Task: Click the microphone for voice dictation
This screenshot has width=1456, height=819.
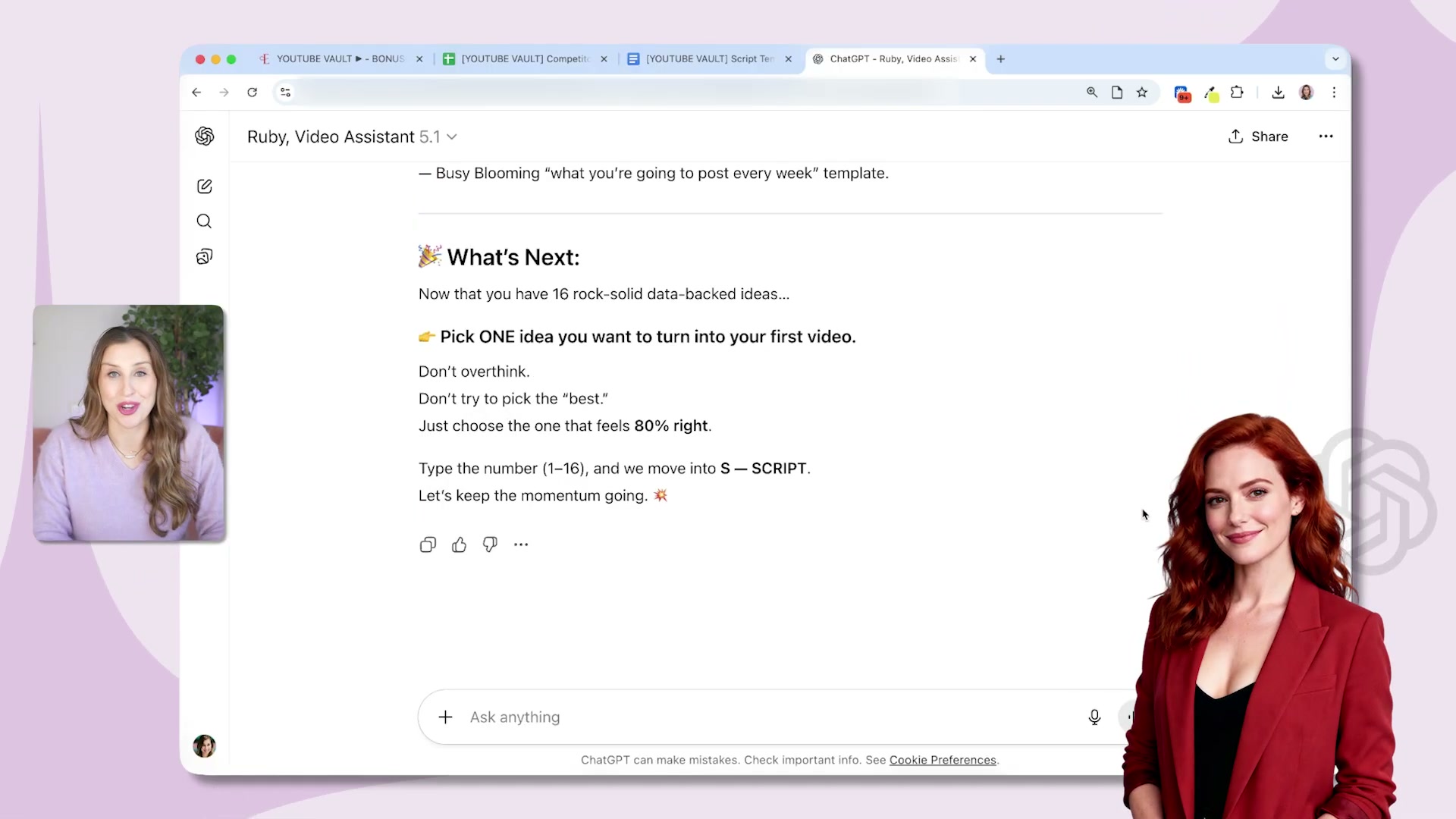Action: [1094, 717]
